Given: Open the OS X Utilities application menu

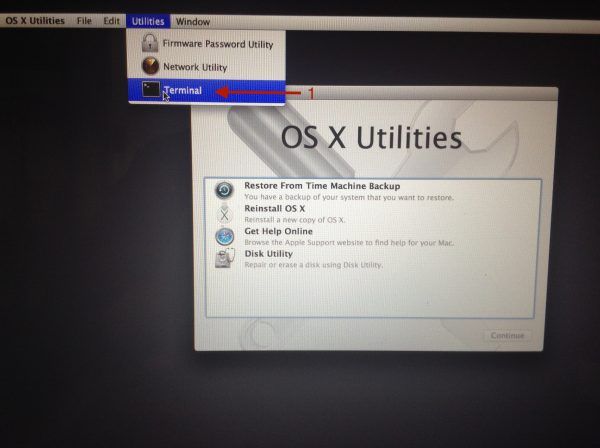Looking at the screenshot, I should 35,20.
